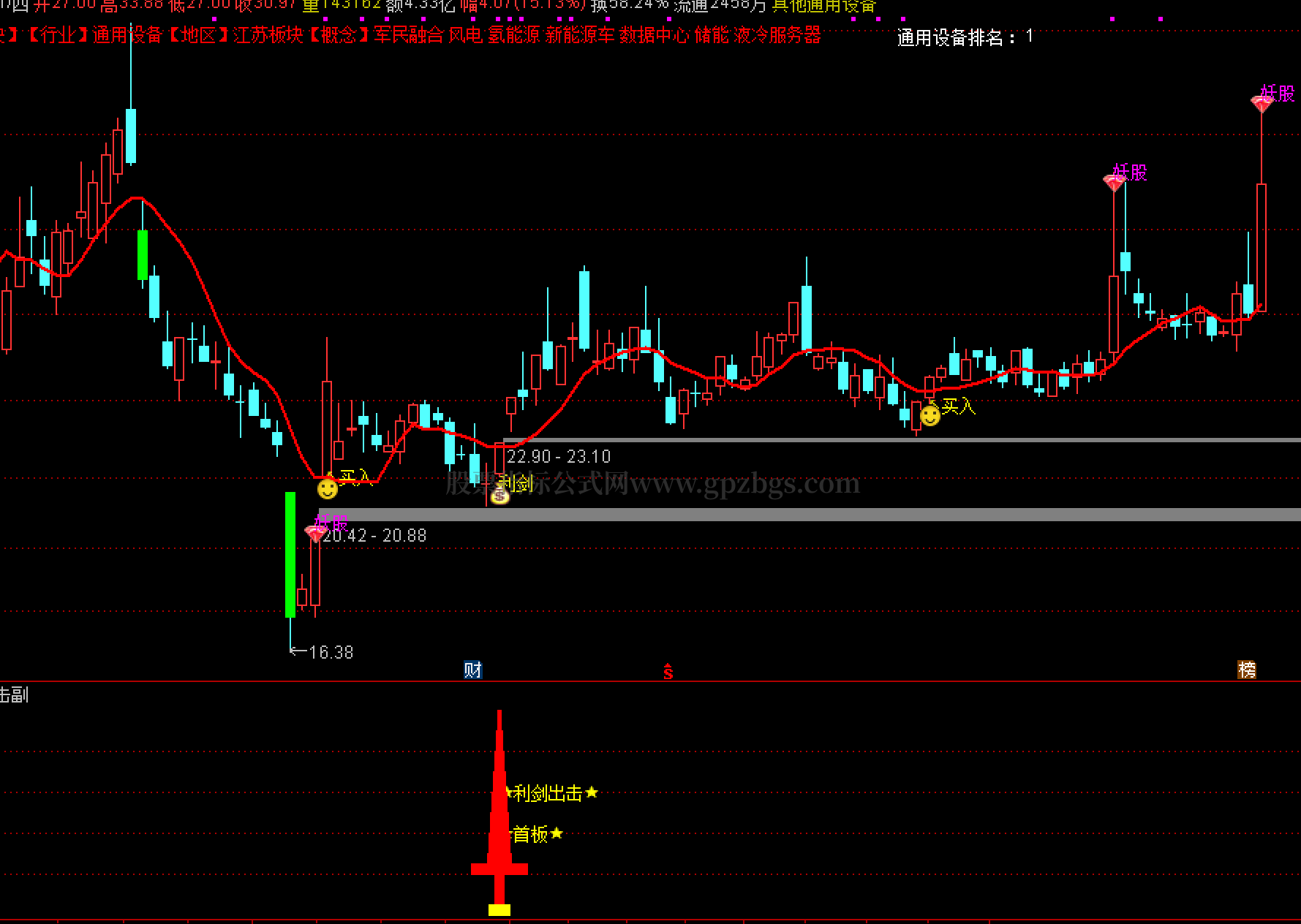Image resolution: width=1301 pixels, height=924 pixels.
Task: Click the 22.90 - 23.10 price range label
Action: click(559, 457)
